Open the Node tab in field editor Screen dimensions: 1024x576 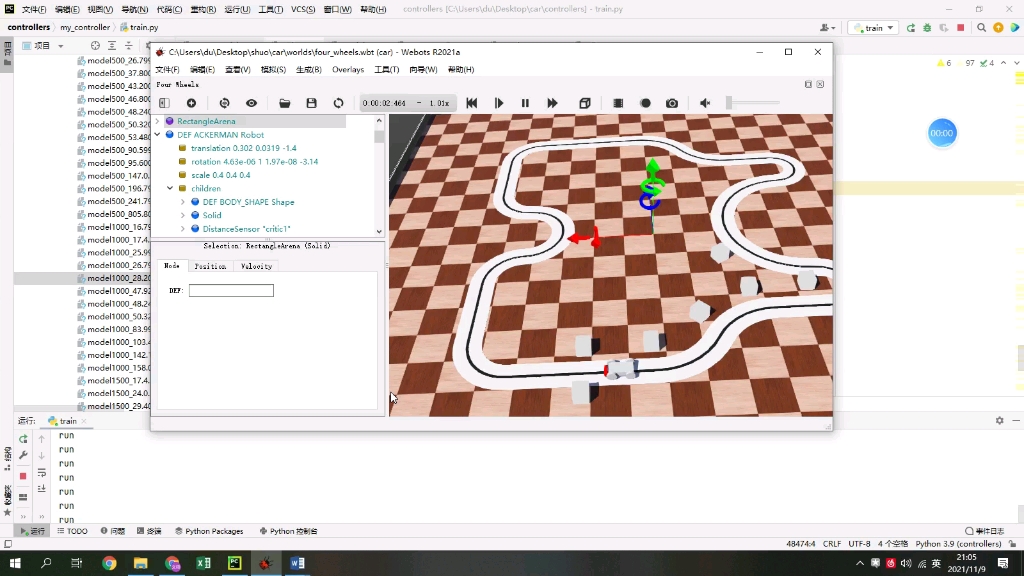tap(172, 266)
